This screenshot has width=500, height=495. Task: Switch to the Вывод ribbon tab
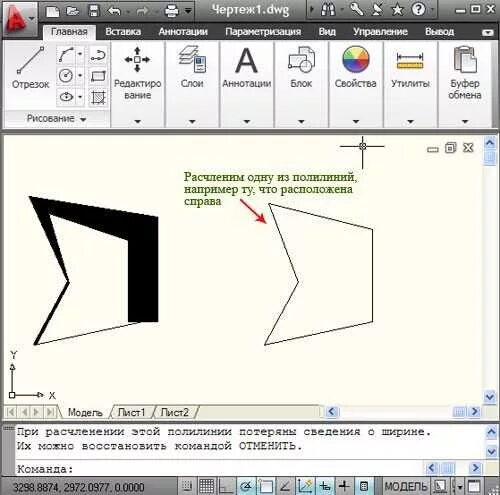439,32
